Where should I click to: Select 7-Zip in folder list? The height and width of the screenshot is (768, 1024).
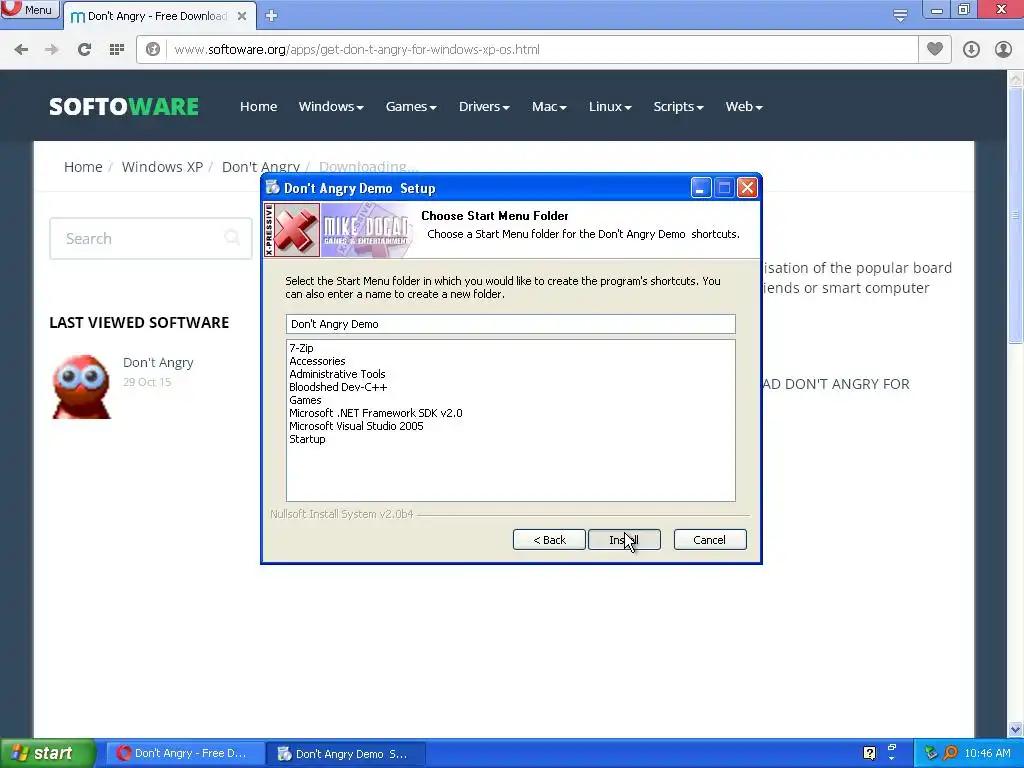(x=301, y=348)
